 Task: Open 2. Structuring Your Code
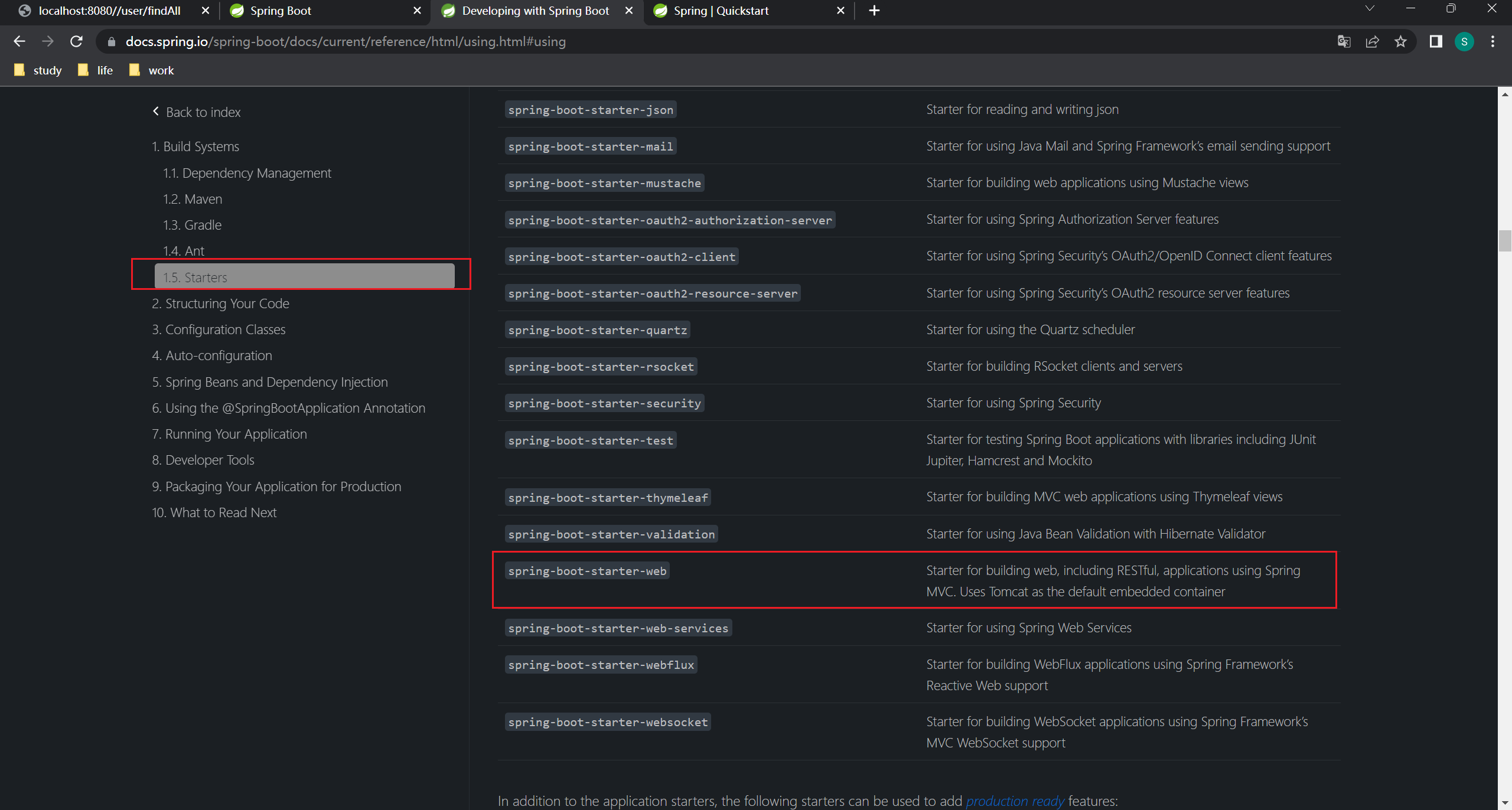click(220, 303)
